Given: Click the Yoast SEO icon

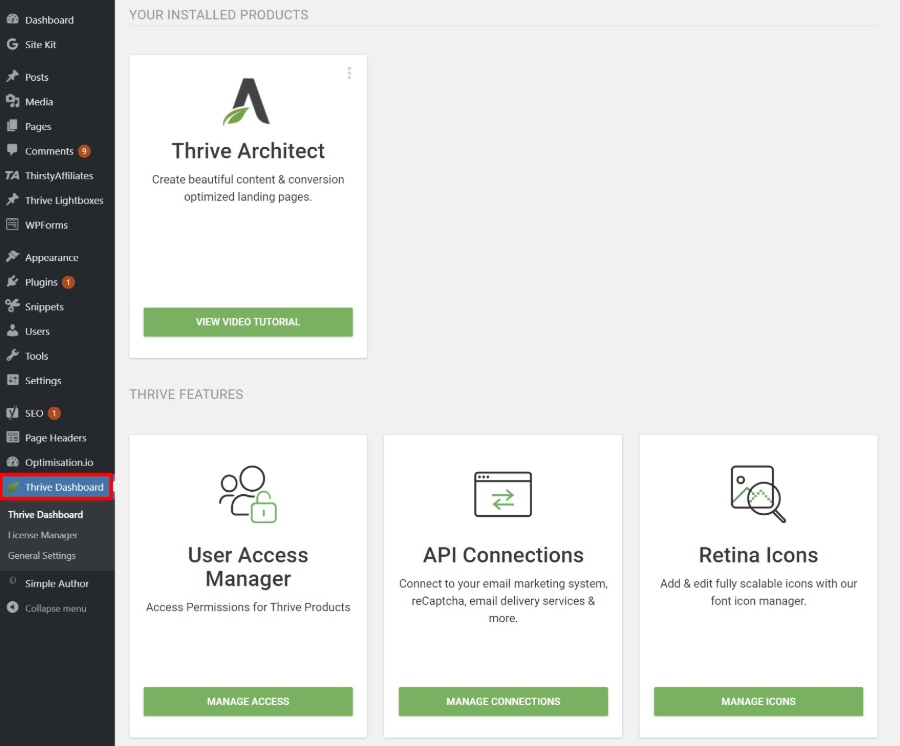Looking at the screenshot, I should 13,413.
